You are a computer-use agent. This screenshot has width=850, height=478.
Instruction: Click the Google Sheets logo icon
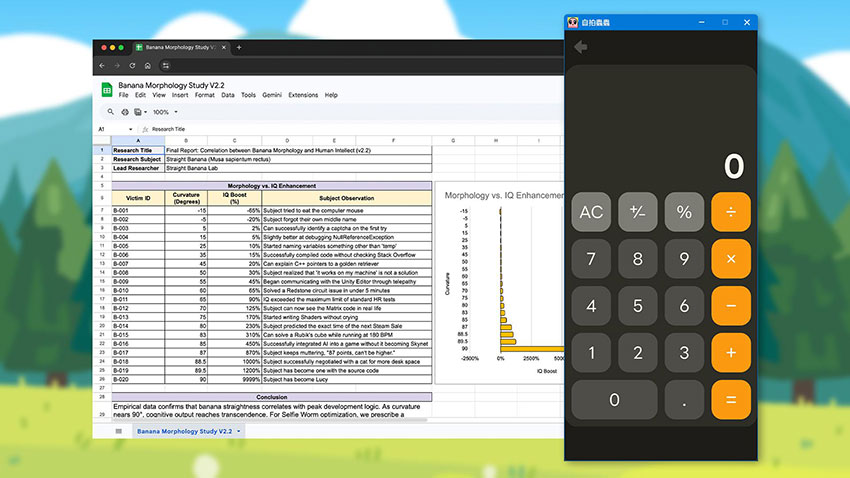click(x=107, y=90)
